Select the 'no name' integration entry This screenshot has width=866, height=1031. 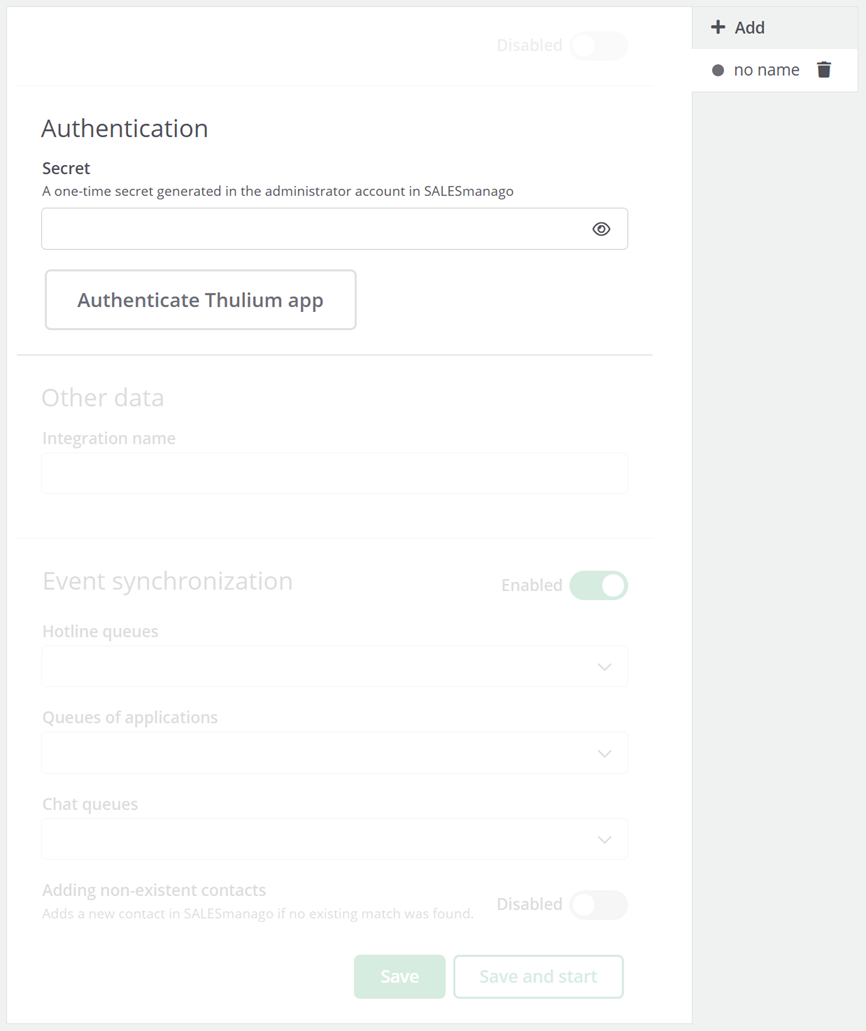point(766,70)
